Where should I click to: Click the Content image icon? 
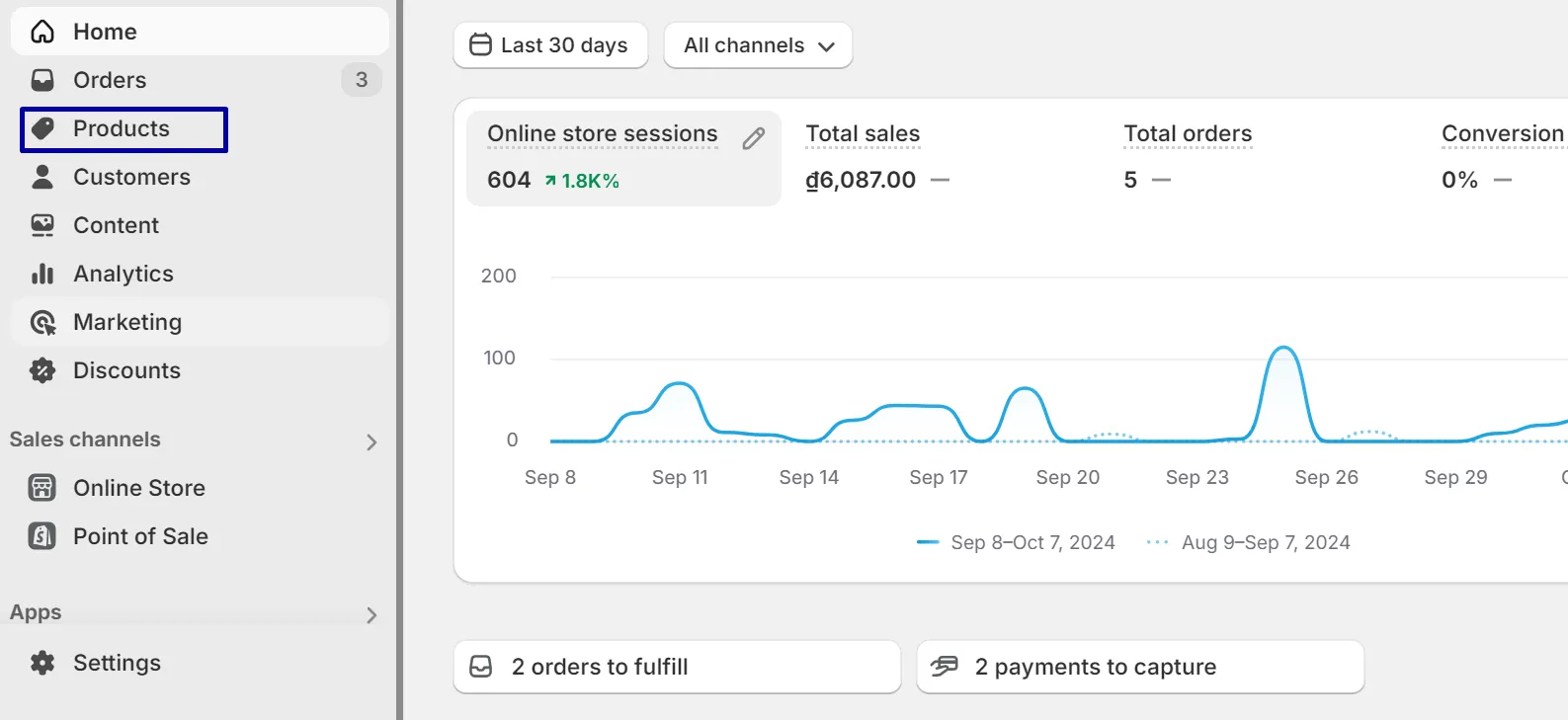click(x=42, y=225)
